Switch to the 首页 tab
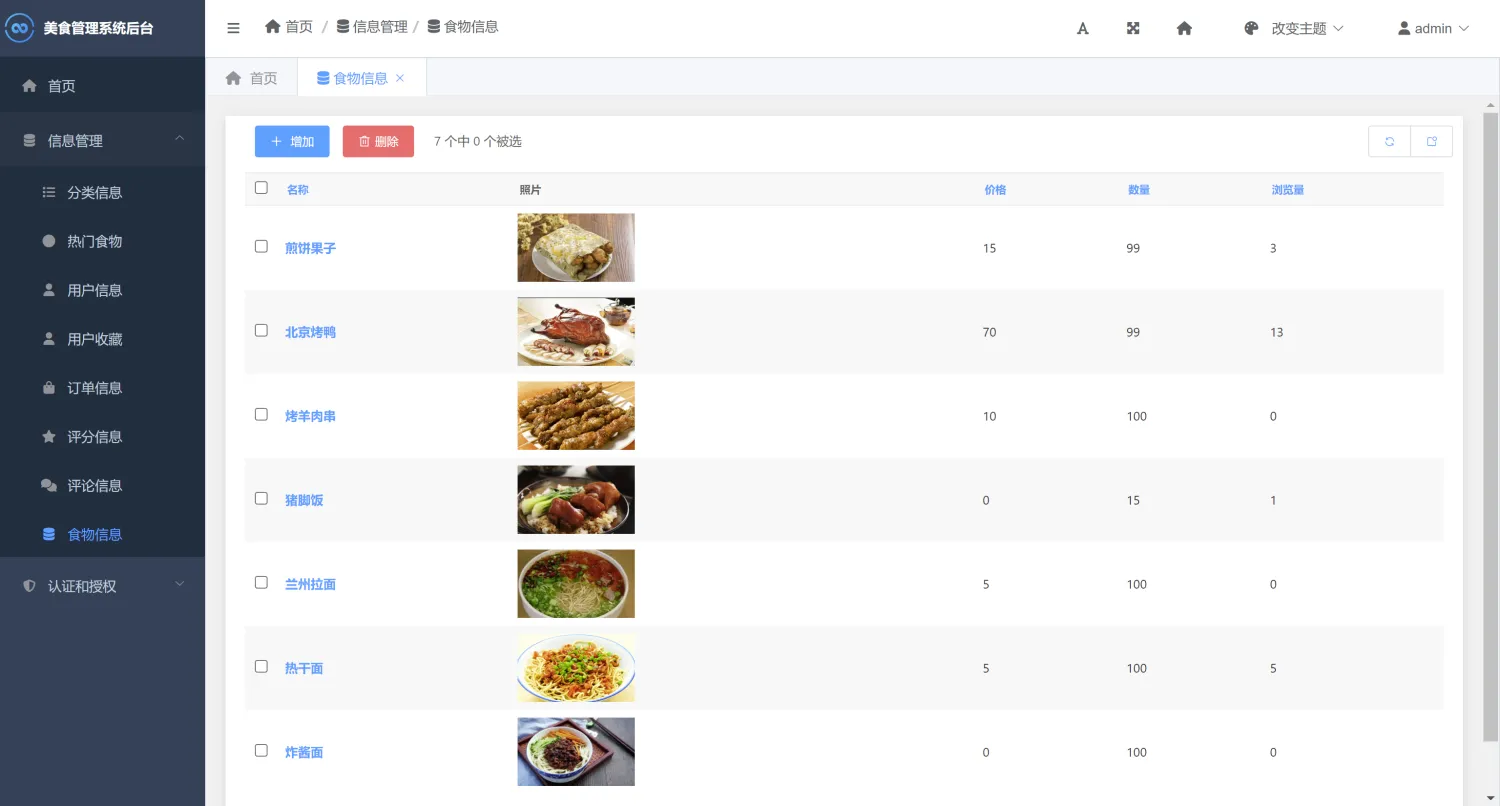Screen dimensions: 1500x806 pyautogui.click(x=252, y=78)
